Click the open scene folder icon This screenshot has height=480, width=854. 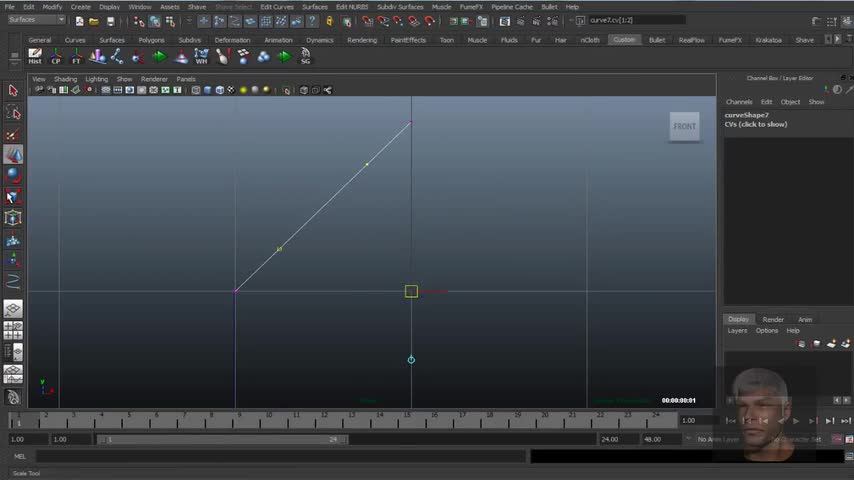(94, 21)
